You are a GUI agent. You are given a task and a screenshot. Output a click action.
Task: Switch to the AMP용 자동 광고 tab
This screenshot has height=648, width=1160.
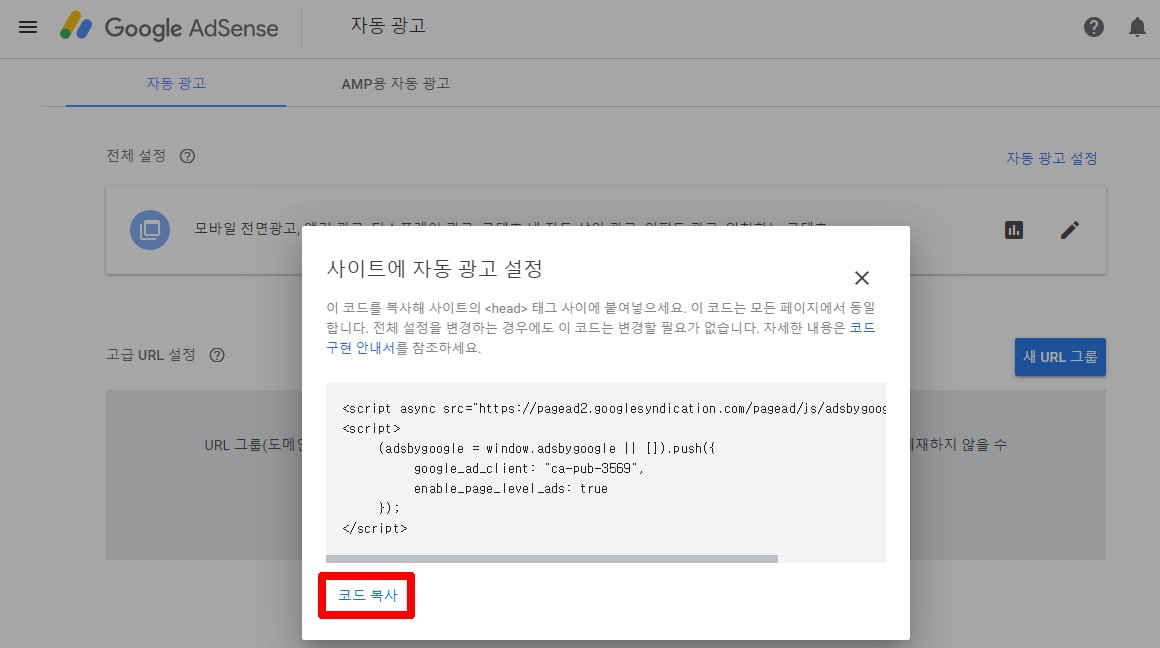[396, 84]
